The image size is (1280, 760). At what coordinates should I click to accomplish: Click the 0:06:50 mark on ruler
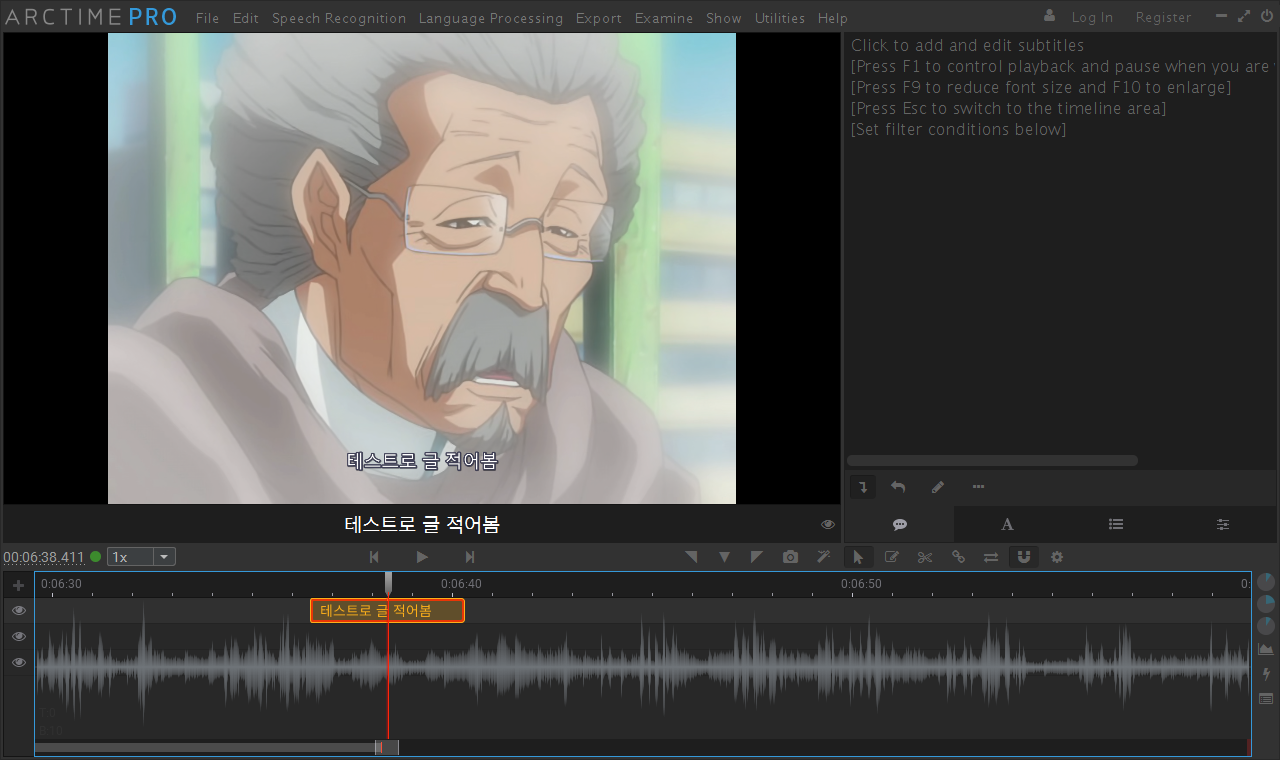click(x=860, y=583)
